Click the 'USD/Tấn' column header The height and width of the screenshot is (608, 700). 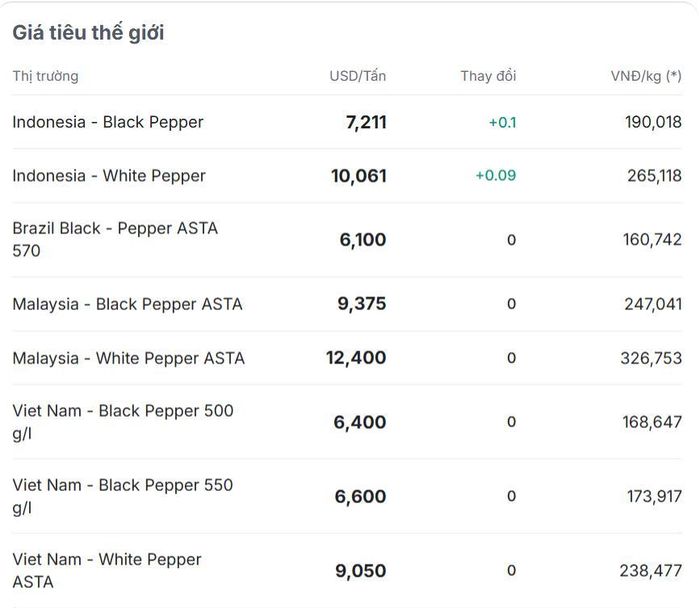pyautogui.click(x=358, y=76)
